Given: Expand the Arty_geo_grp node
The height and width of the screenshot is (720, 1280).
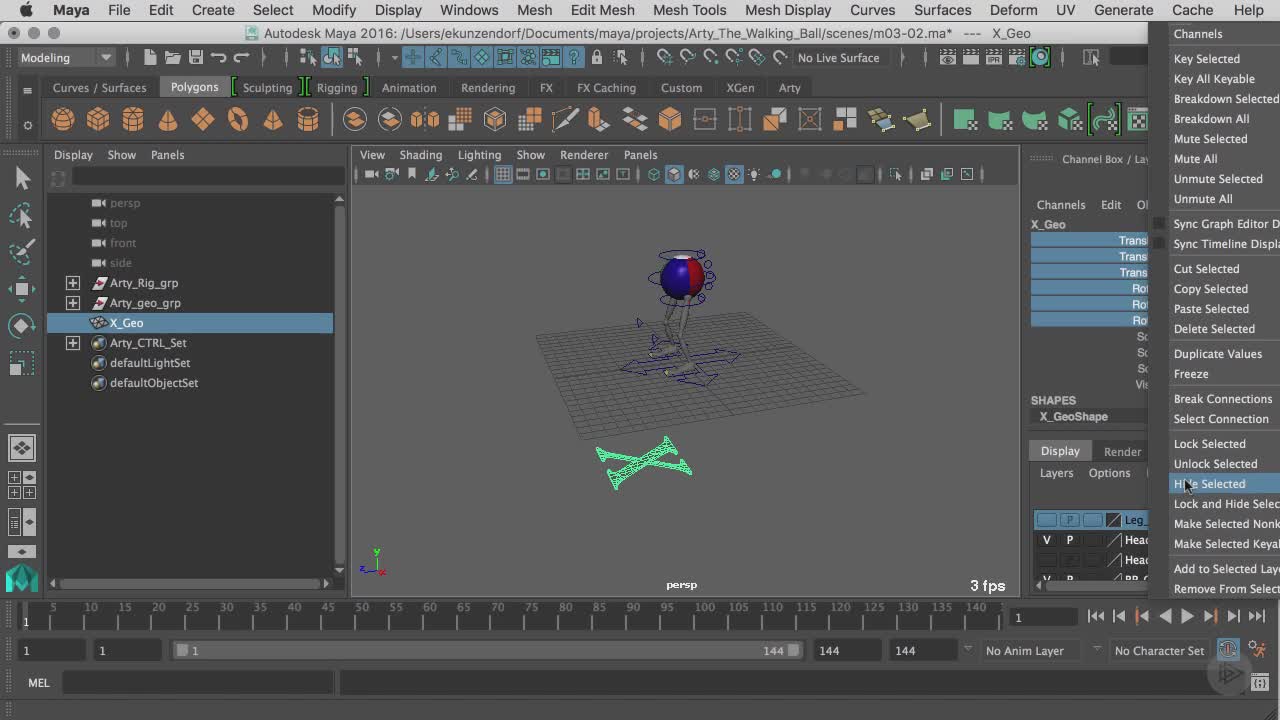Looking at the screenshot, I should click(73, 303).
